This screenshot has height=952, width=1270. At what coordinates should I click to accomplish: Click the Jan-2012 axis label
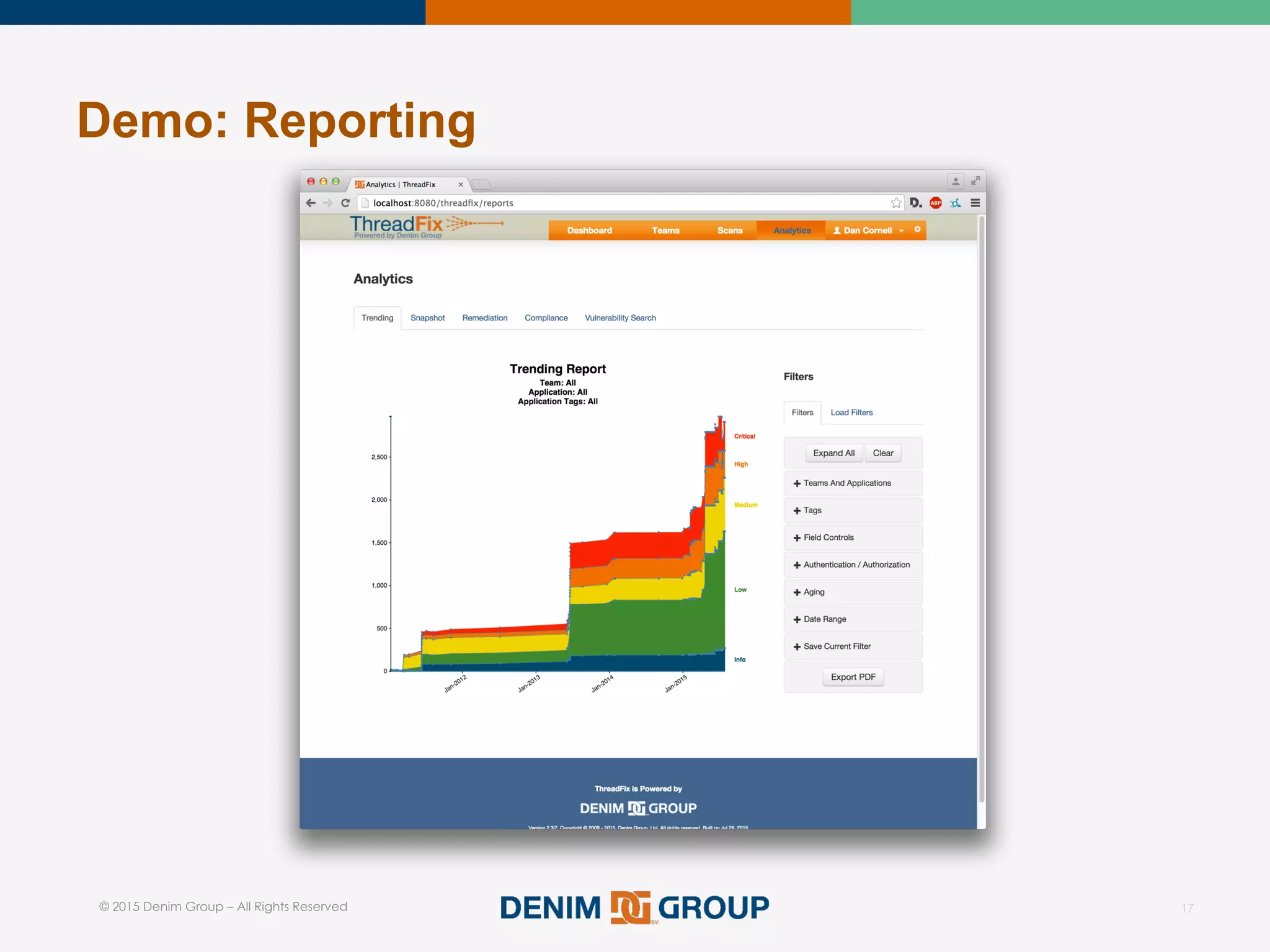pos(455,684)
